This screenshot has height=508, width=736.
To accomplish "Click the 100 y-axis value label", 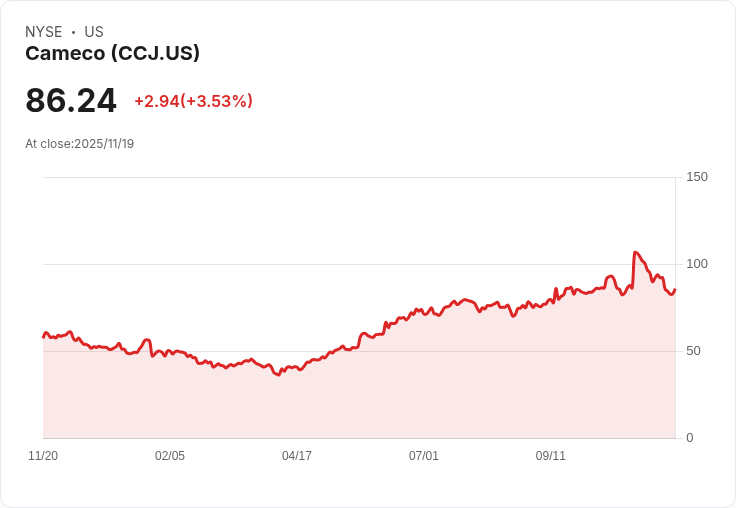I will coord(697,264).
